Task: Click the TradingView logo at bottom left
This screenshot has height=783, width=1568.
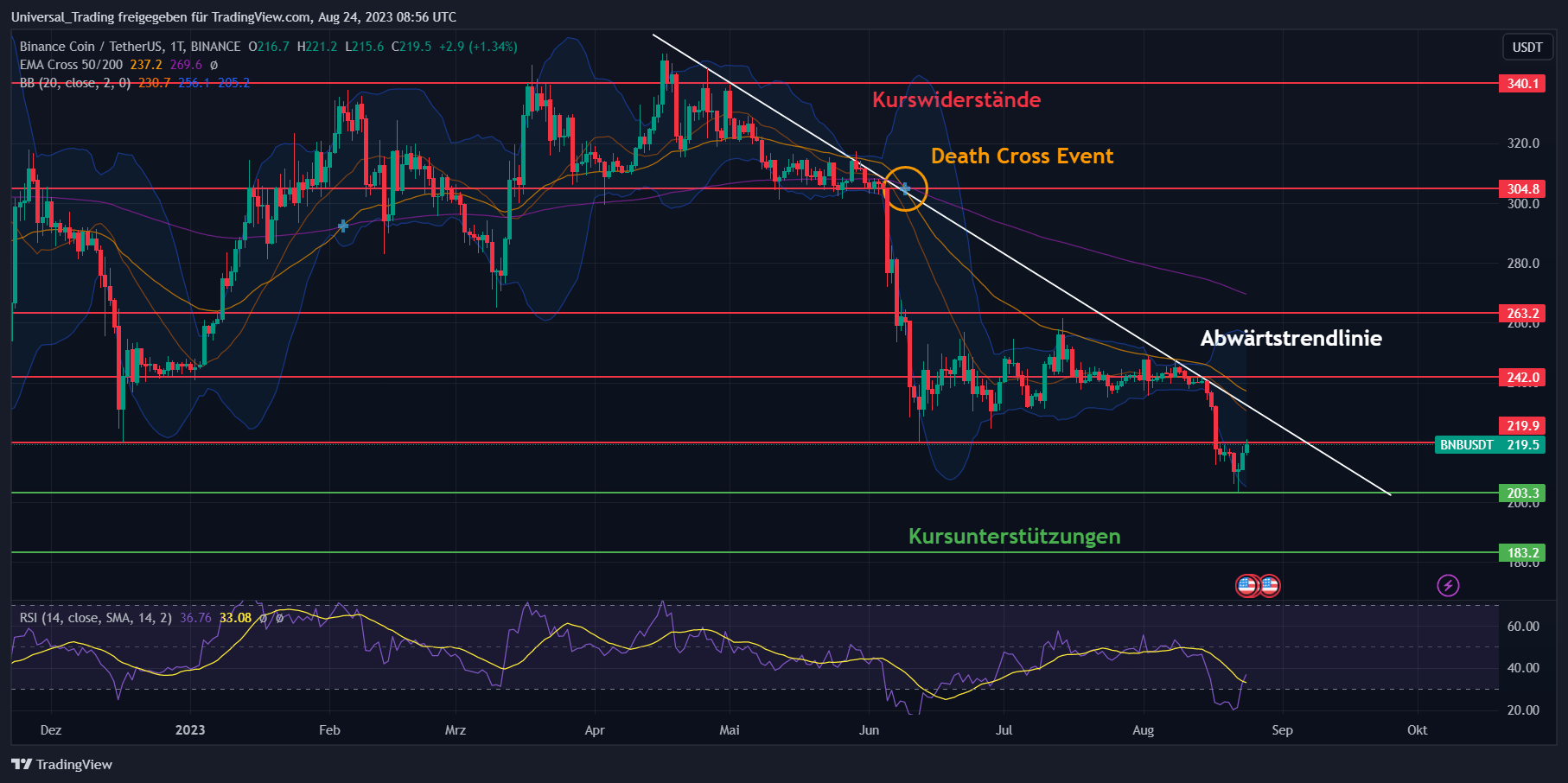Action: 62,764
